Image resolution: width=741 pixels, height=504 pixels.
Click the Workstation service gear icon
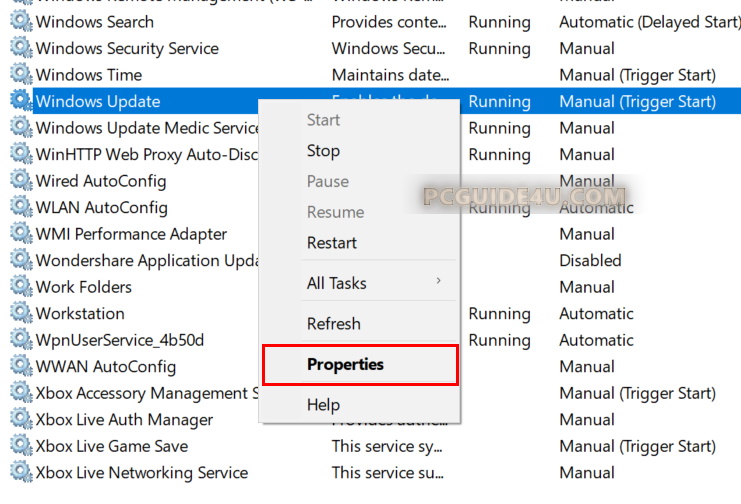[x=20, y=314]
